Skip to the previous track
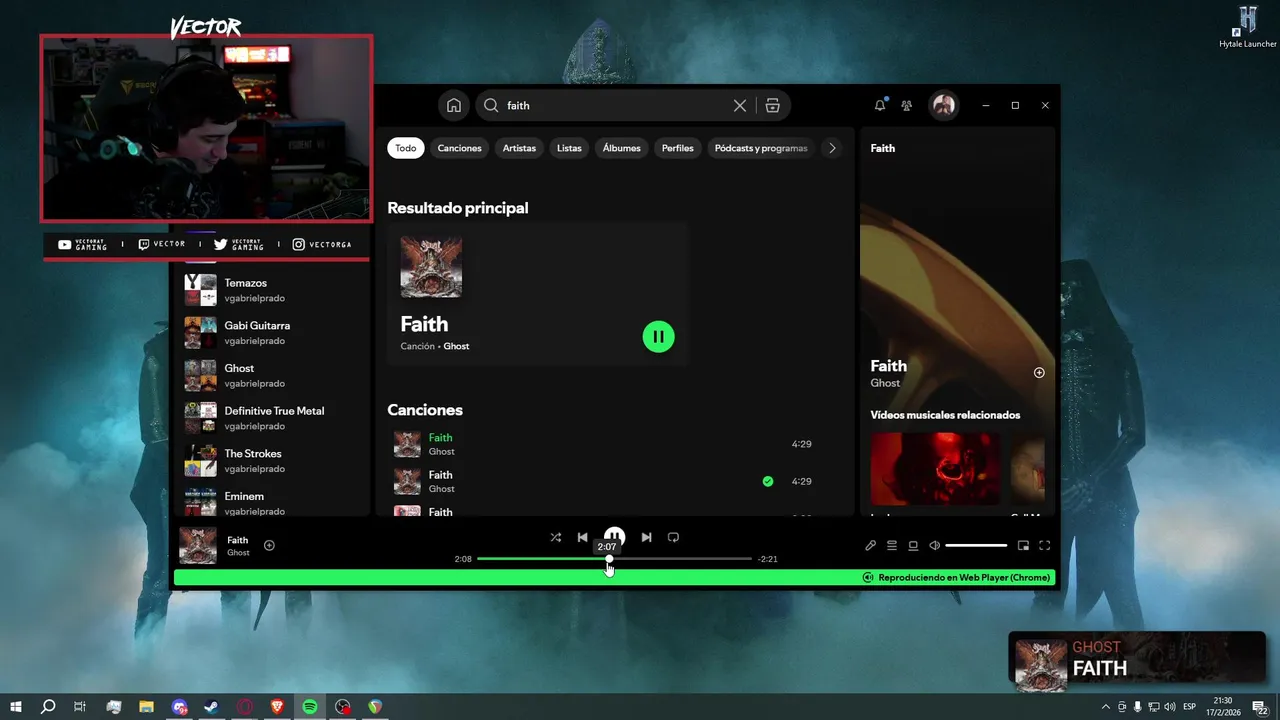 (x=582, y=537)
